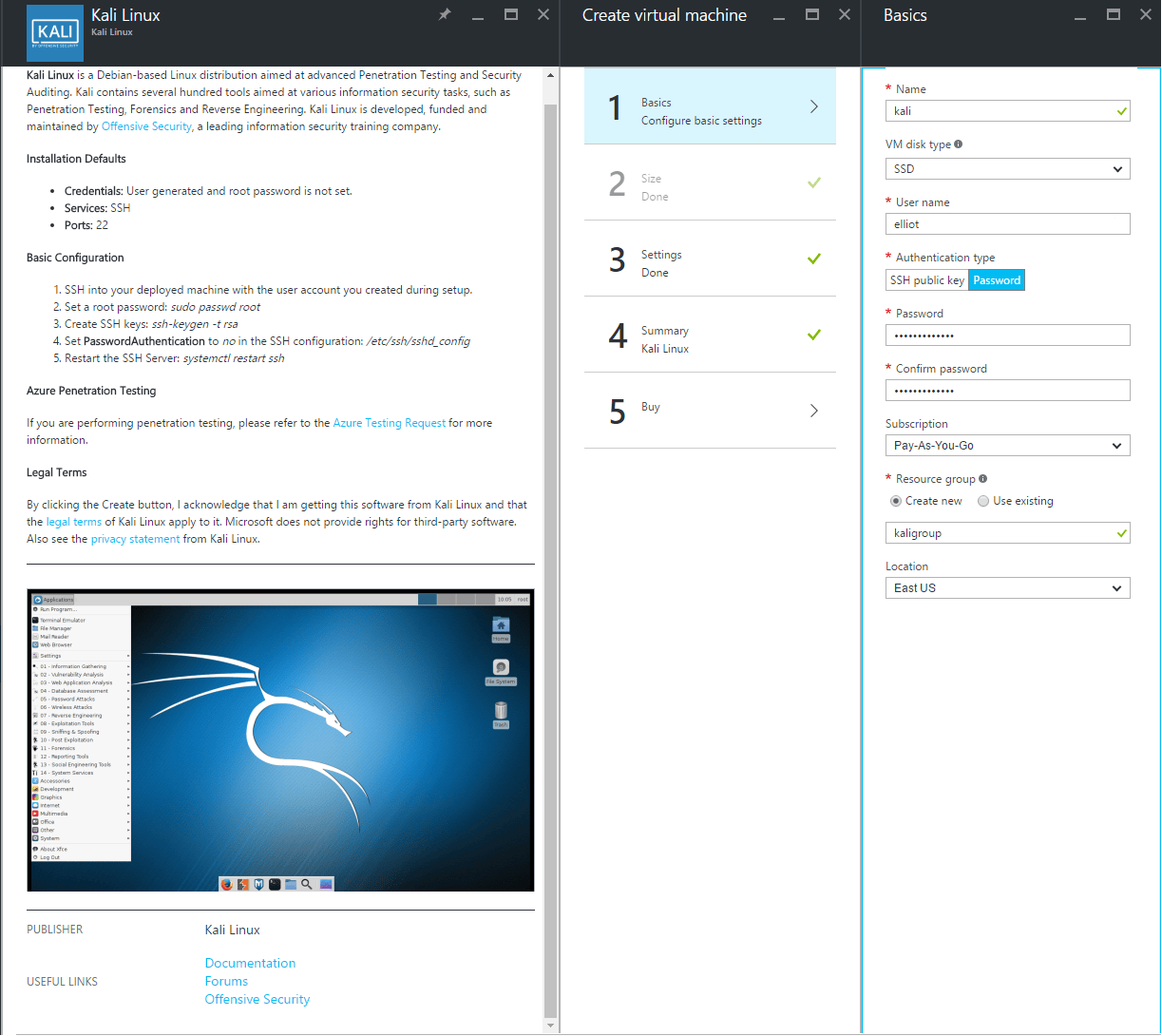Maximize the Kali Linux blade
The height and width of the screenshot is (1036, 1162).
[x=511, y=15]
